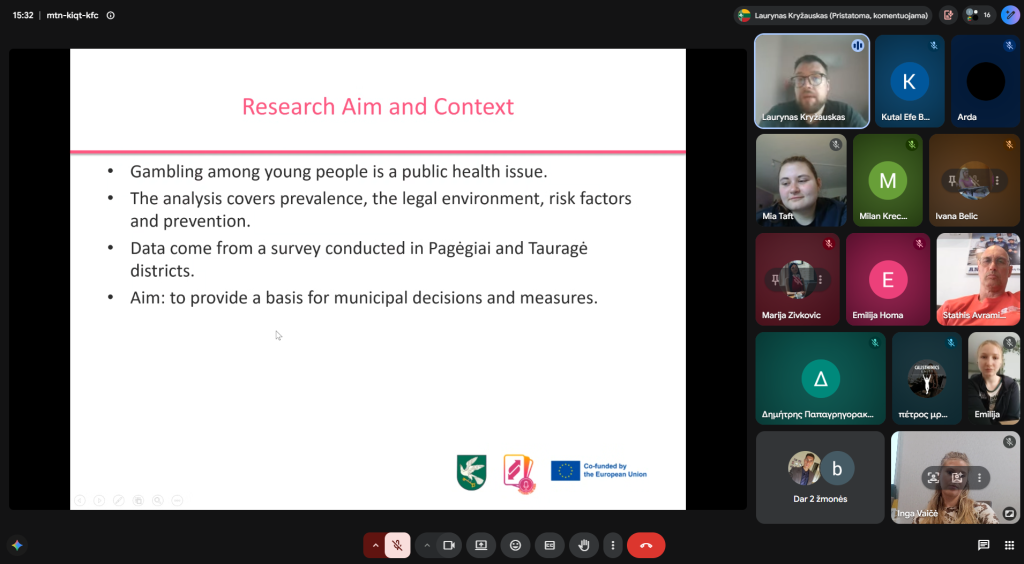Open more options on Ivana Belic tile
Screen dimensions: 1024x564
997,181
